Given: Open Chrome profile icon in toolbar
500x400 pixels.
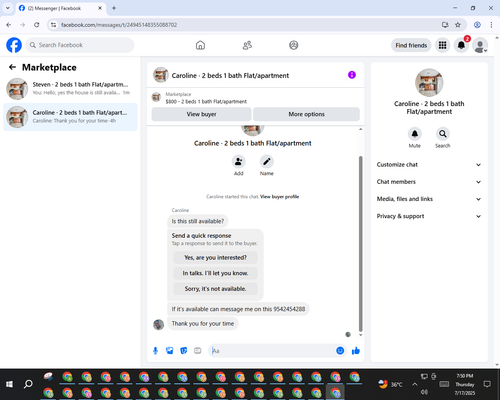Looking at the screenshot, I should 477,25.
